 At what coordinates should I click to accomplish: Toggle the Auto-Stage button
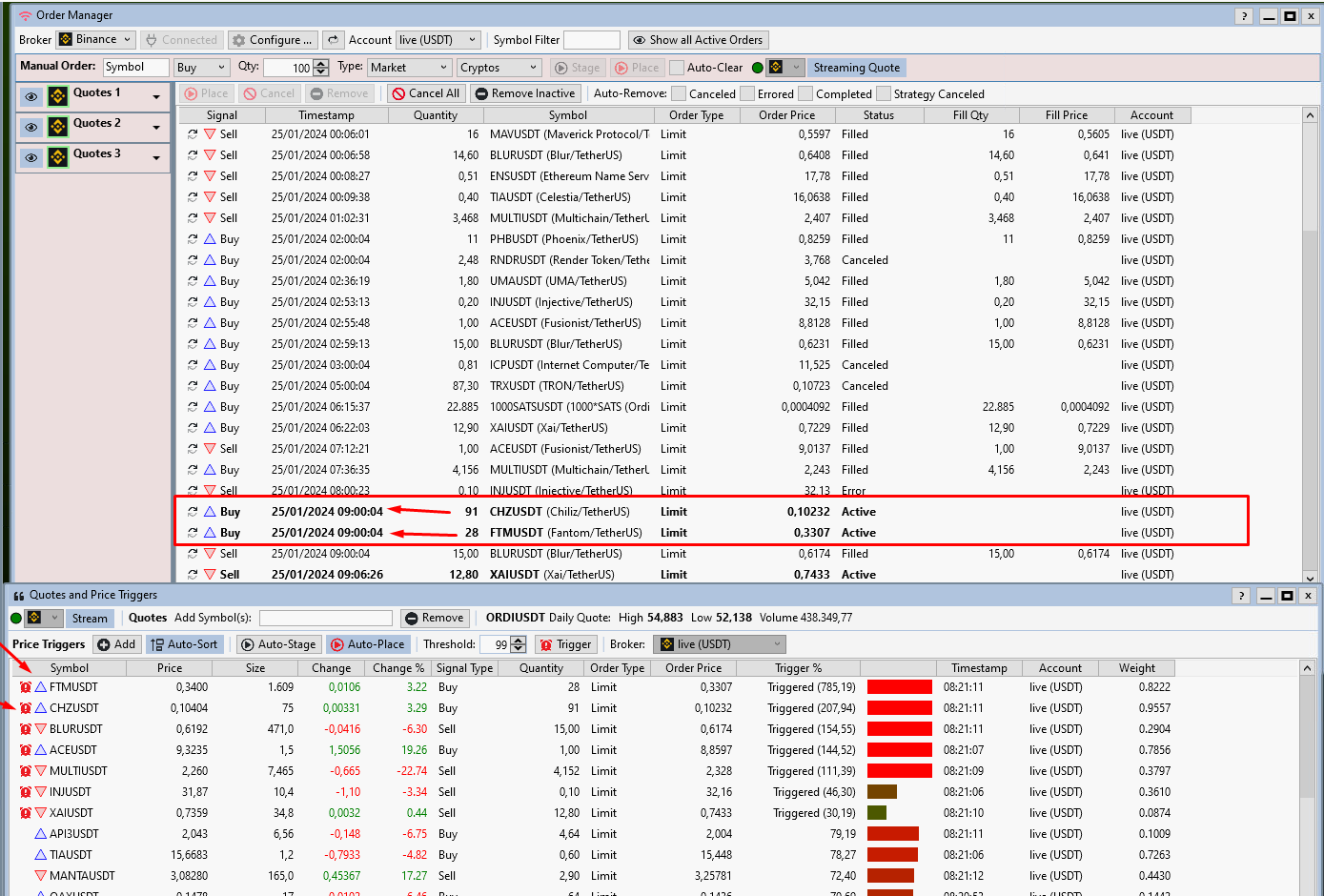click(278, 644)
